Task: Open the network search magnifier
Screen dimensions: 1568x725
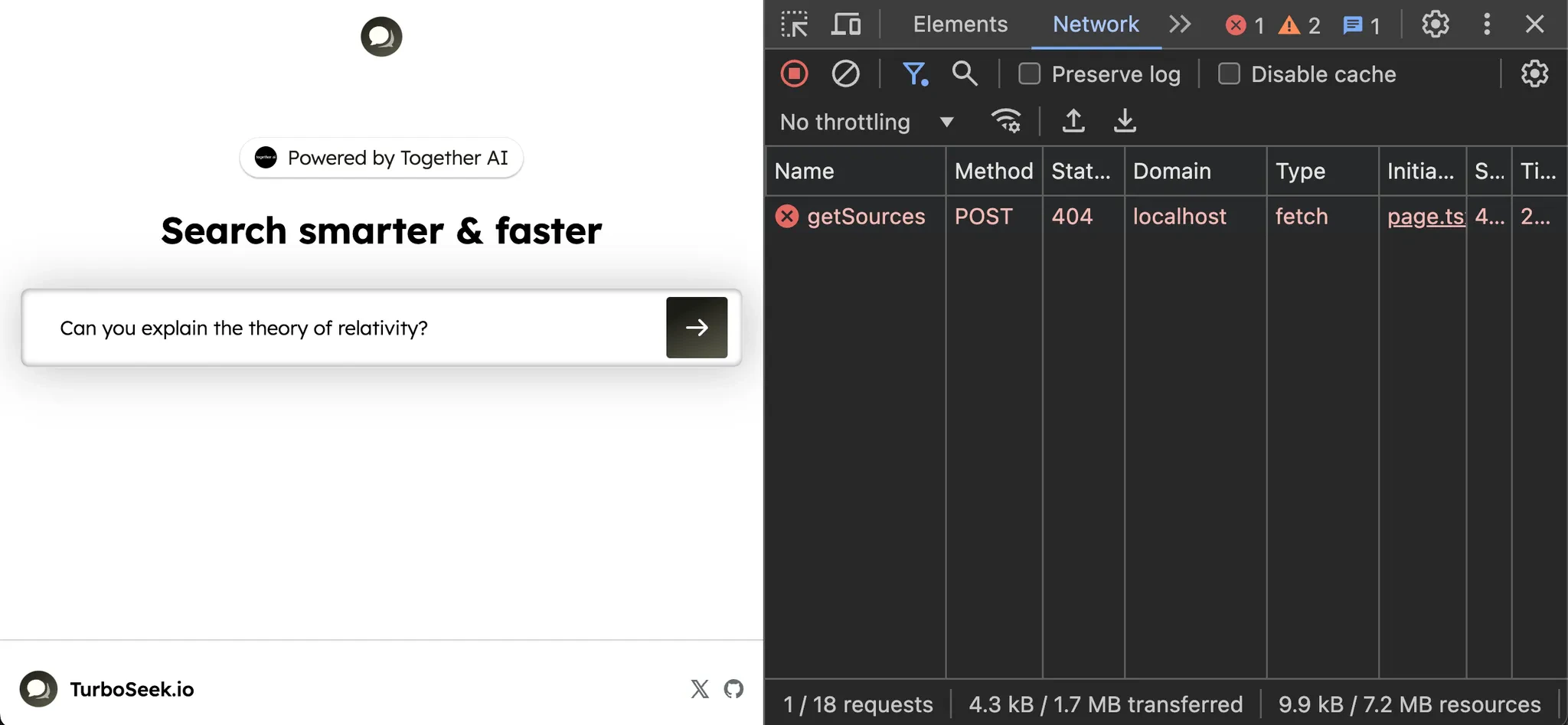Action: pyautogui.click(x=965, y=73)
